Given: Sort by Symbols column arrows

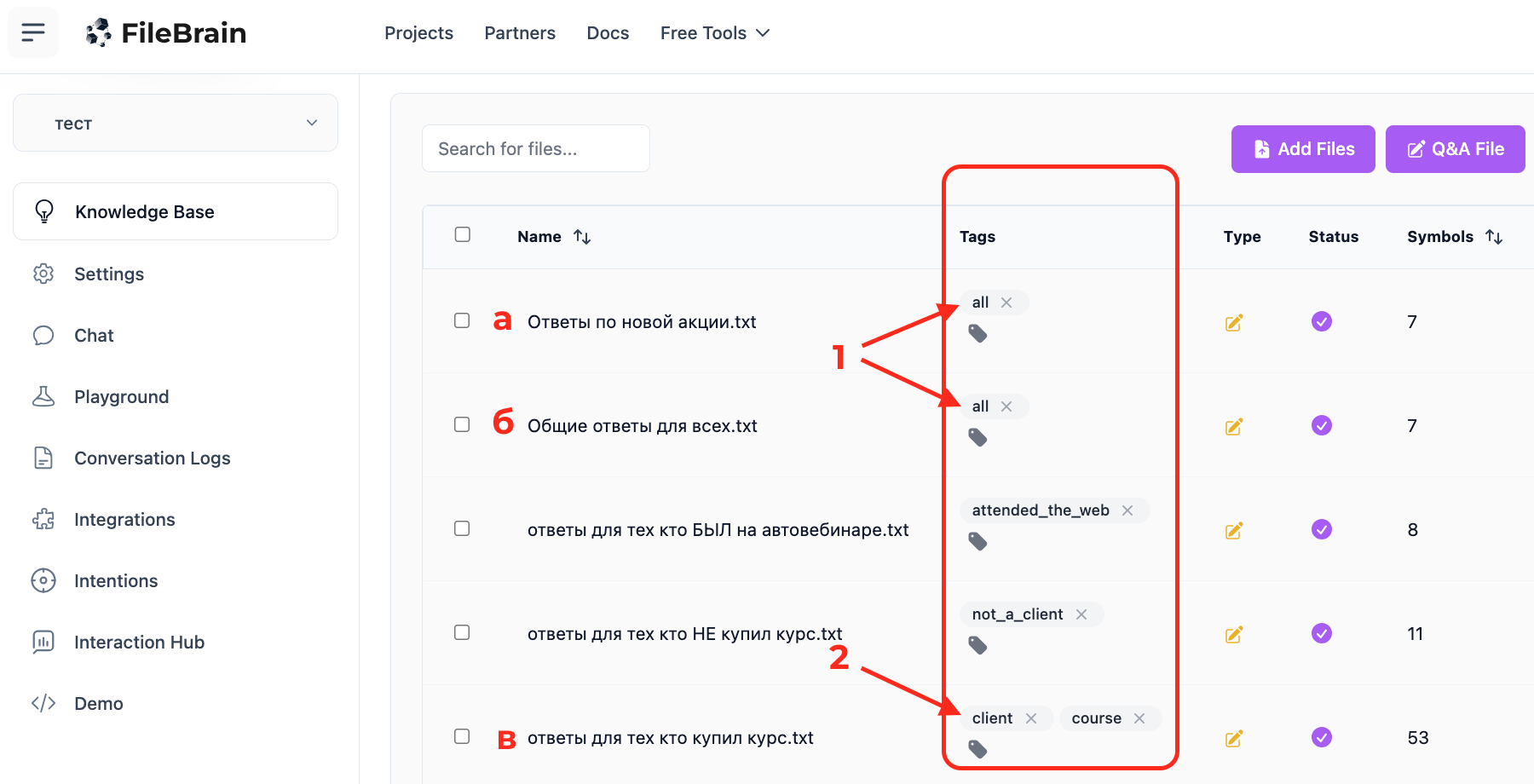Looking at the screenshot, I should [x=1493, y=237].
